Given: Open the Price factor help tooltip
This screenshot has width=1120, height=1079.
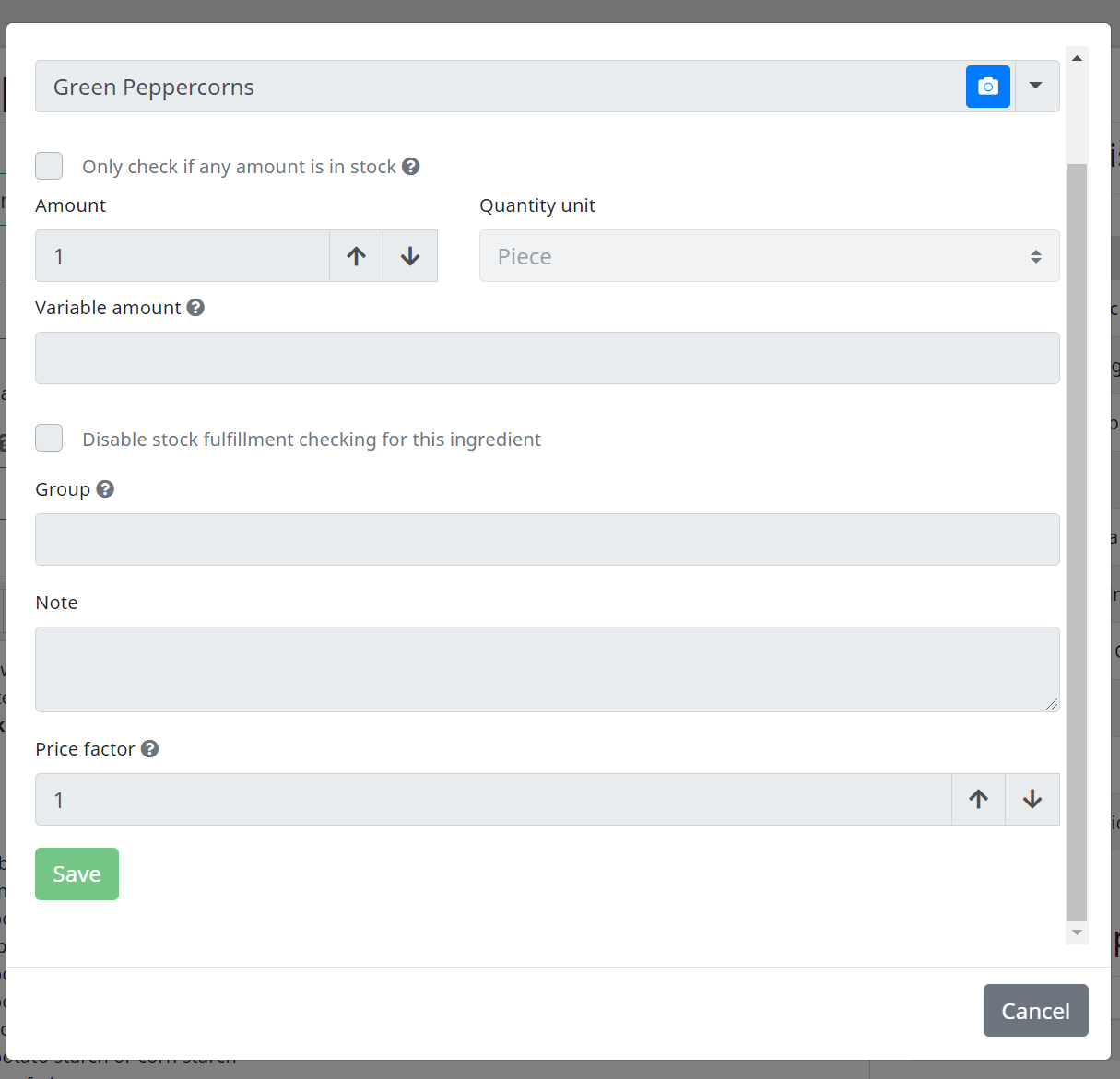Looking at the screenshot, I should tap(150, 749).
